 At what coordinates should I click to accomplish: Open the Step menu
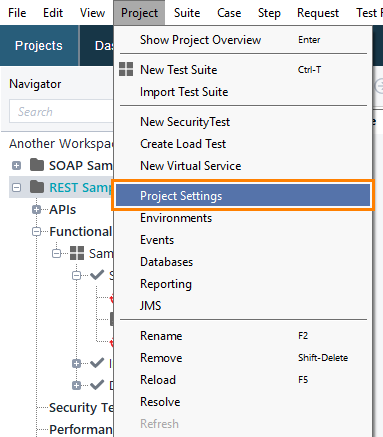coord(269,13)
